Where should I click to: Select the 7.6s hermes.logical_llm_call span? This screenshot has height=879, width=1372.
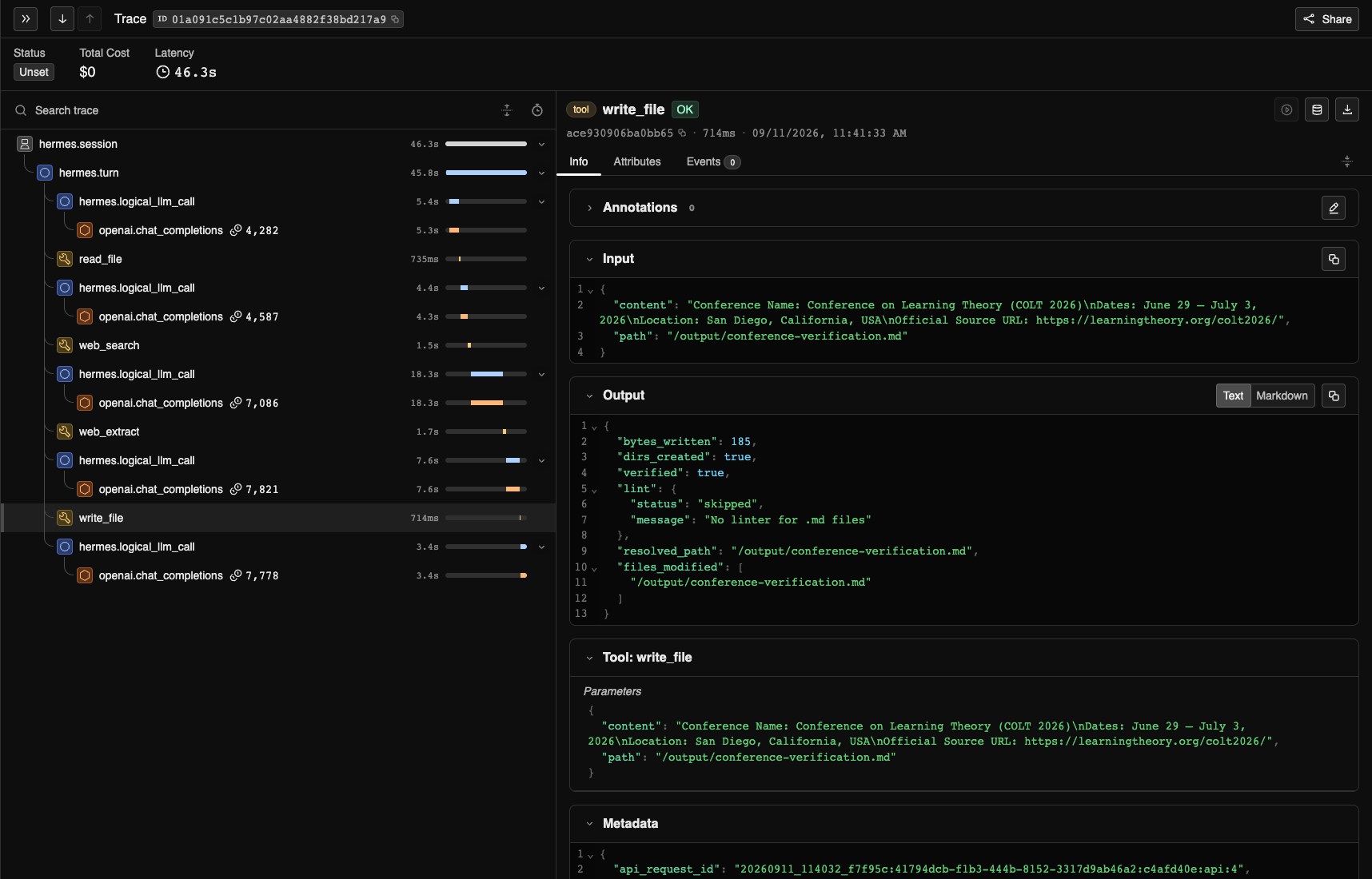pos(278,460)
